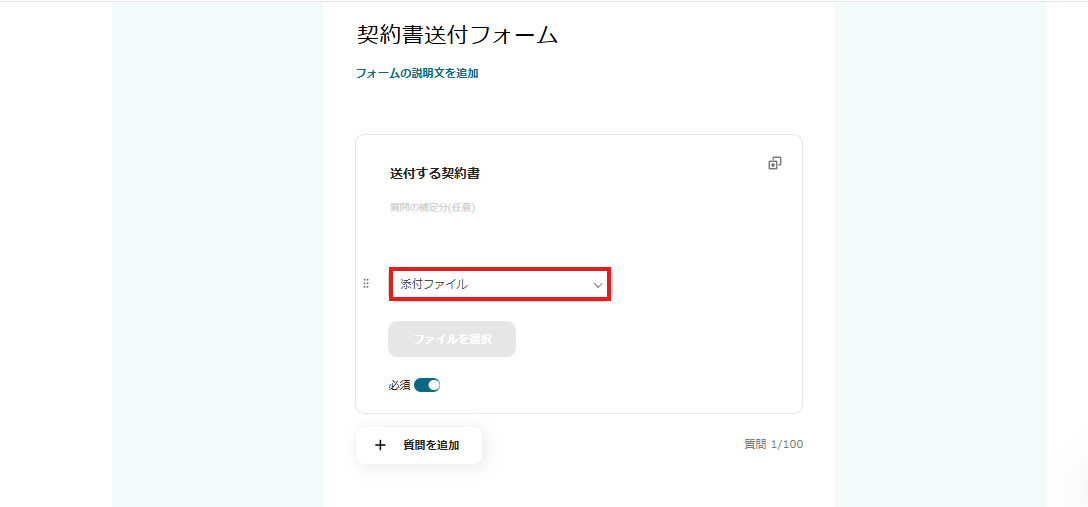Toggle the 必須 switch off
The height and width of the screenshot is (507, 1088).
tap(427, 385)
